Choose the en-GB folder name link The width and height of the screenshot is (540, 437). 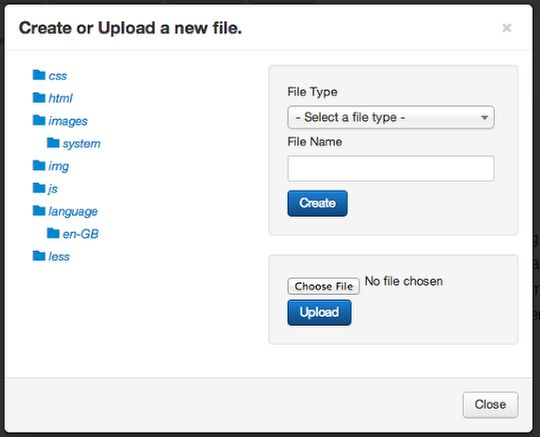tap(81, 234)
